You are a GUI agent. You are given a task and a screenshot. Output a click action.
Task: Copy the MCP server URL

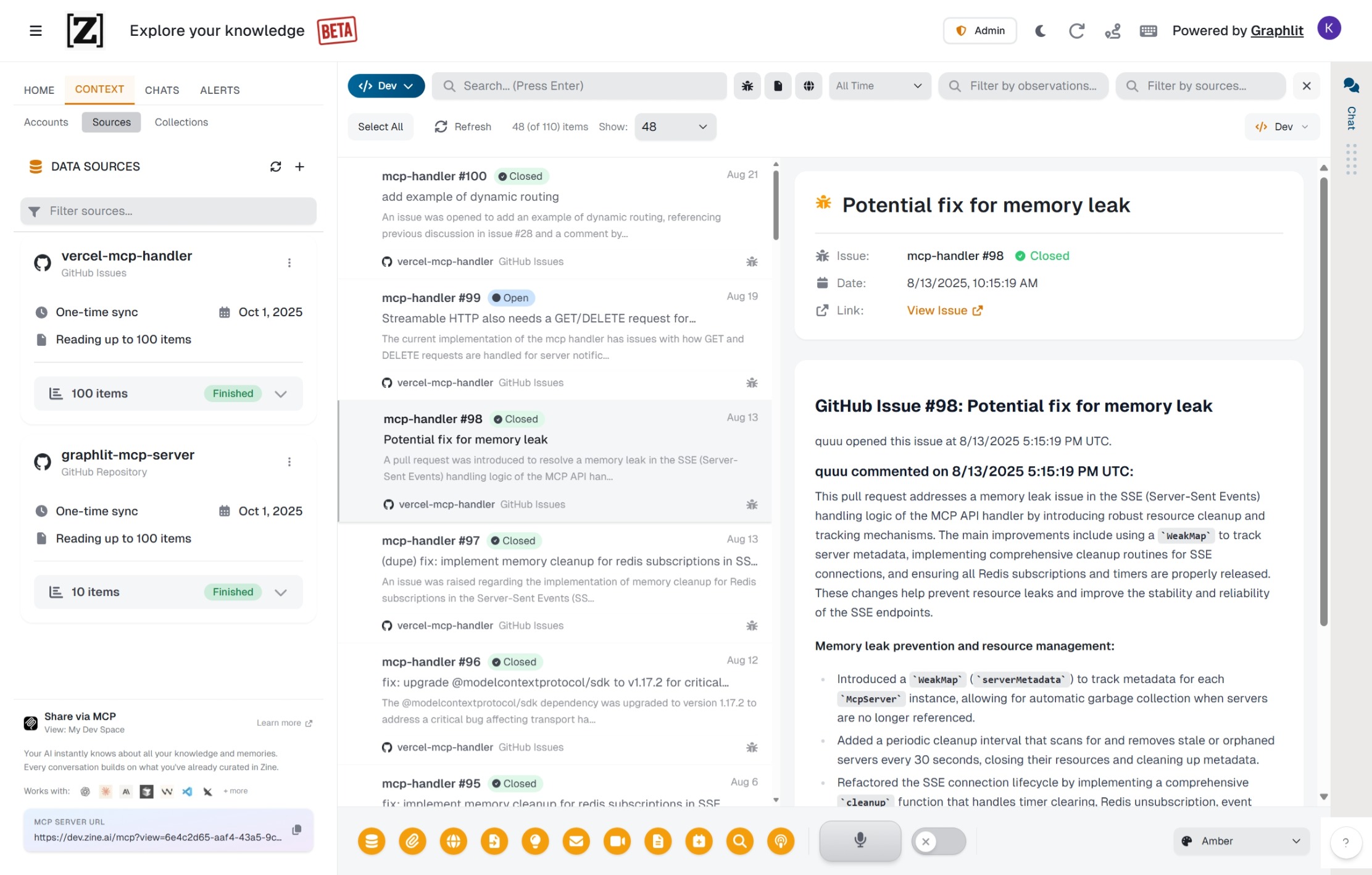coord(297,830)
